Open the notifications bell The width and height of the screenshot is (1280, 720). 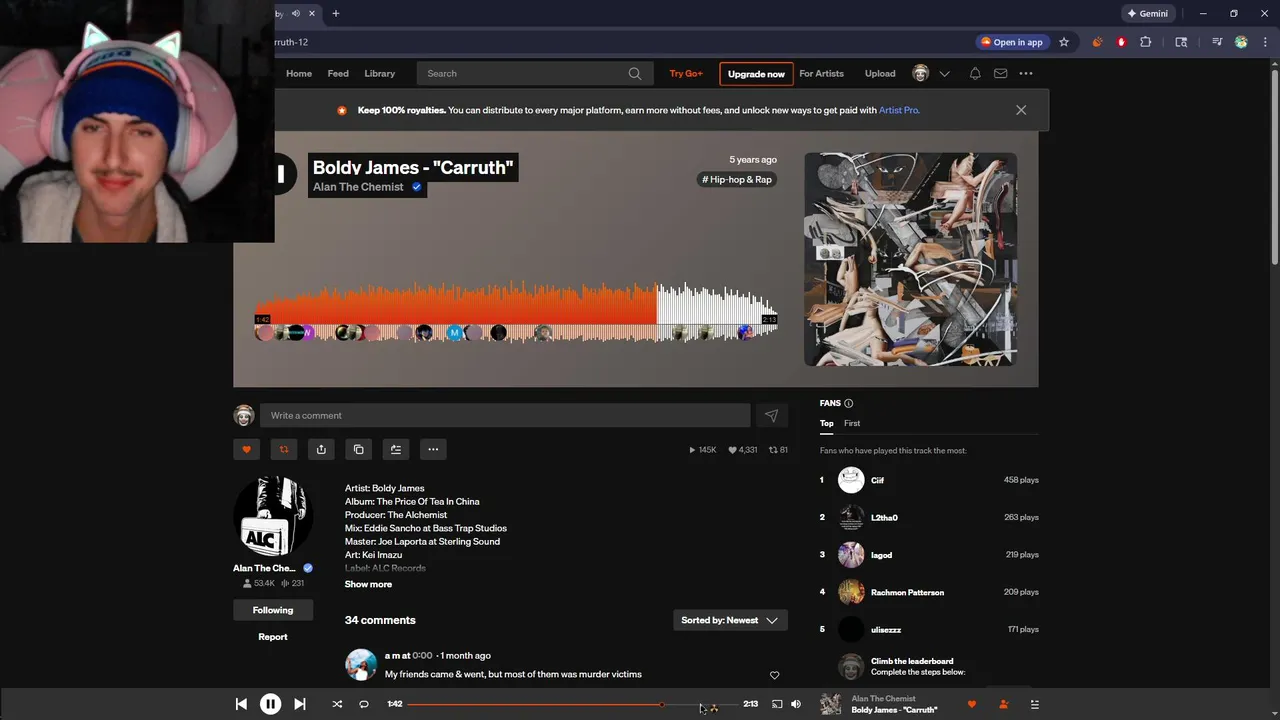pos(975,73)
